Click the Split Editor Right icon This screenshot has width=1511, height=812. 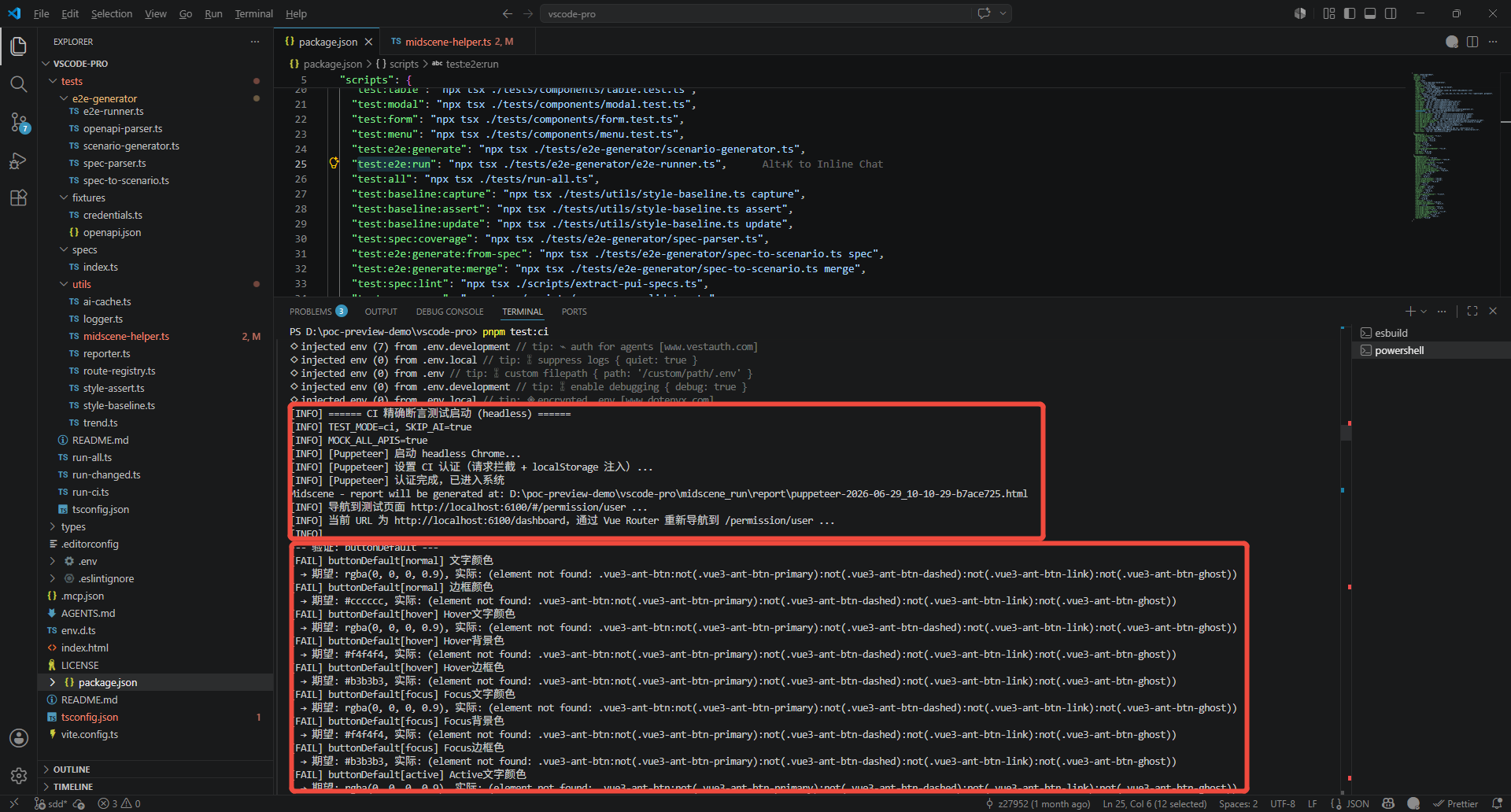pyautogui.click(x=1472, y=42)
